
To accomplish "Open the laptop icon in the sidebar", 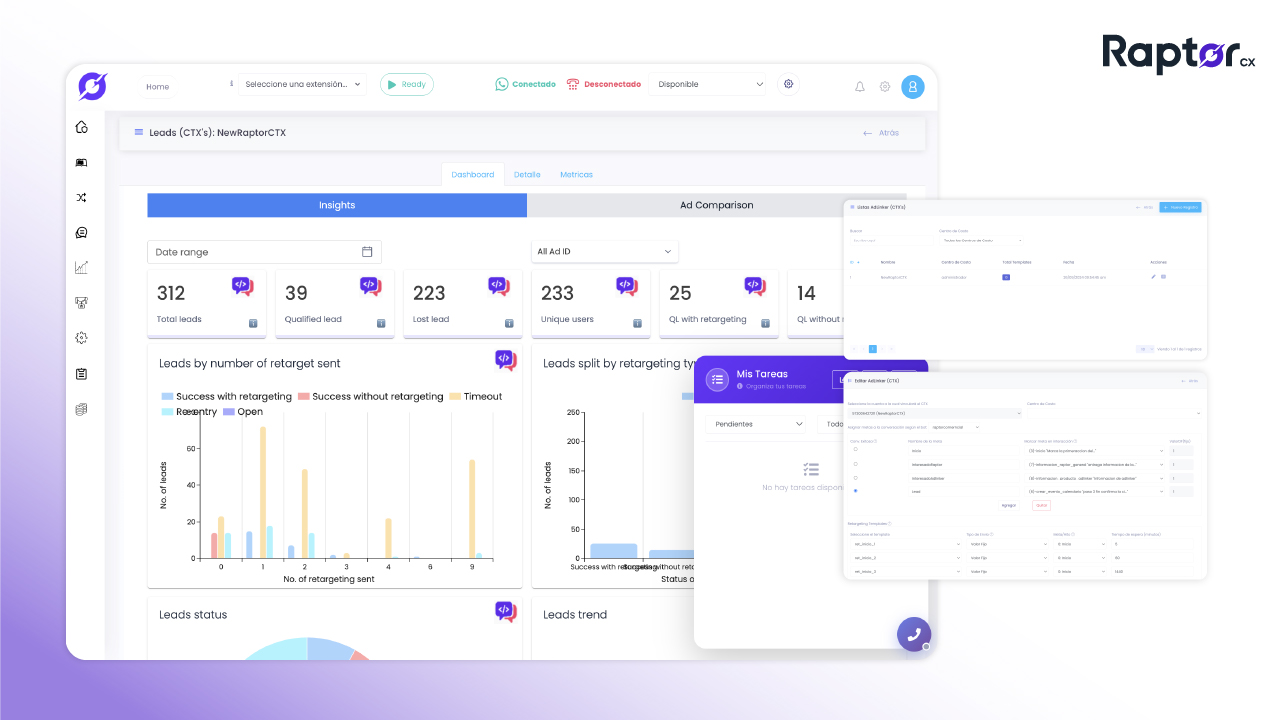I will [82, 162].
